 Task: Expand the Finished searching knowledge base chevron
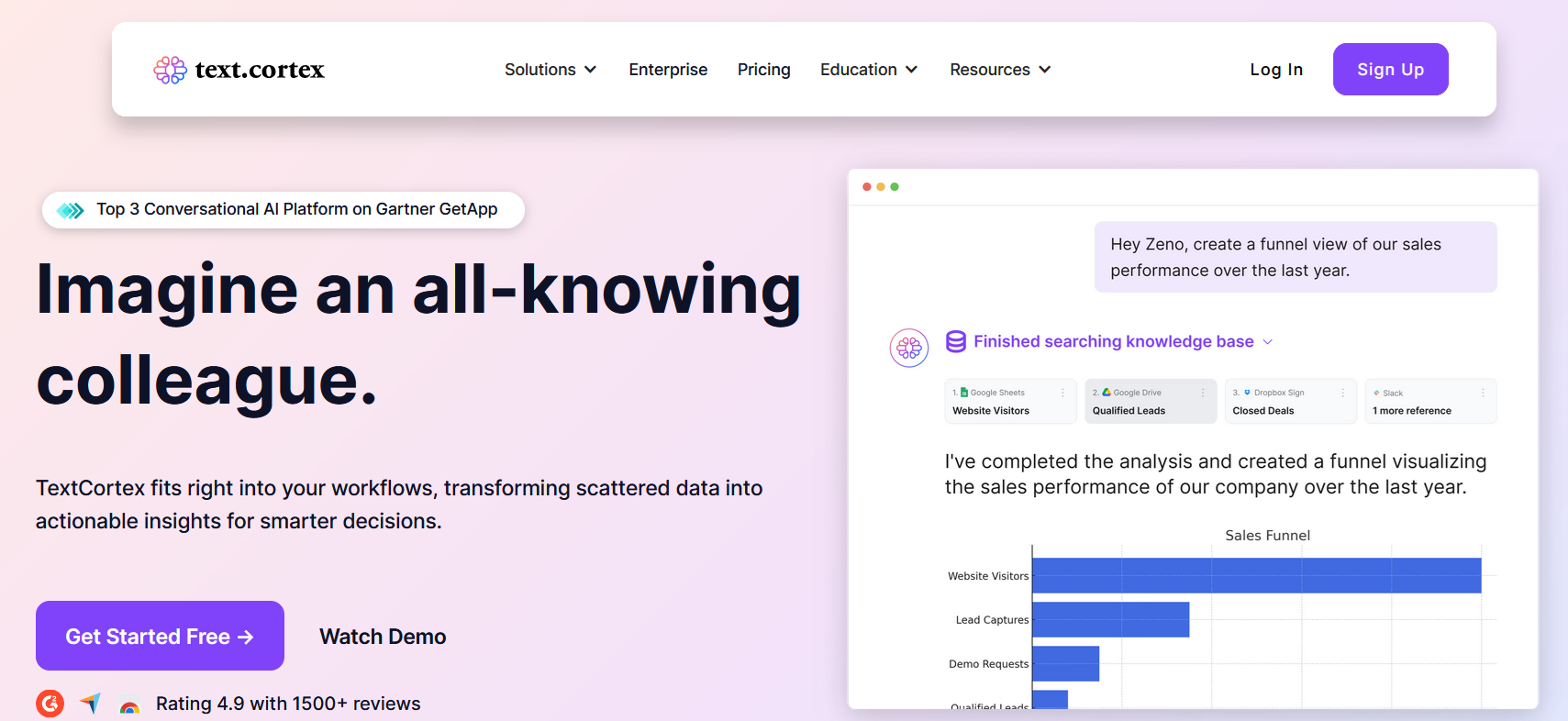[1268, 342]
